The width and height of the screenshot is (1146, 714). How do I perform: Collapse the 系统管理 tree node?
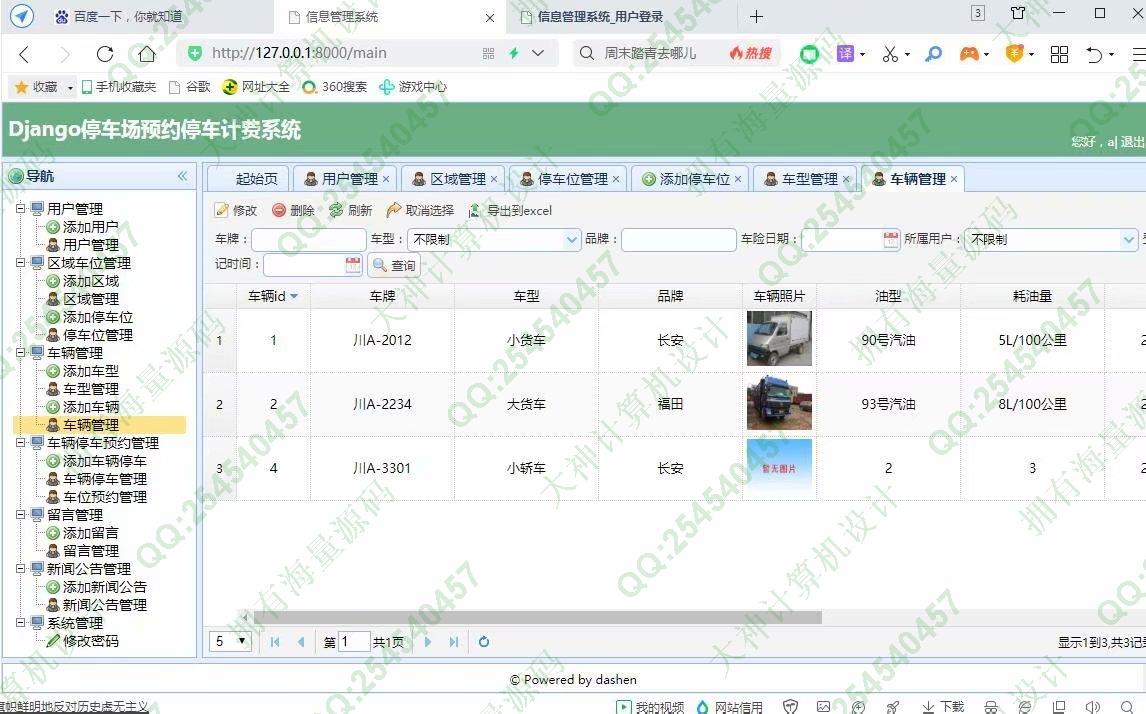coord(21,623)
